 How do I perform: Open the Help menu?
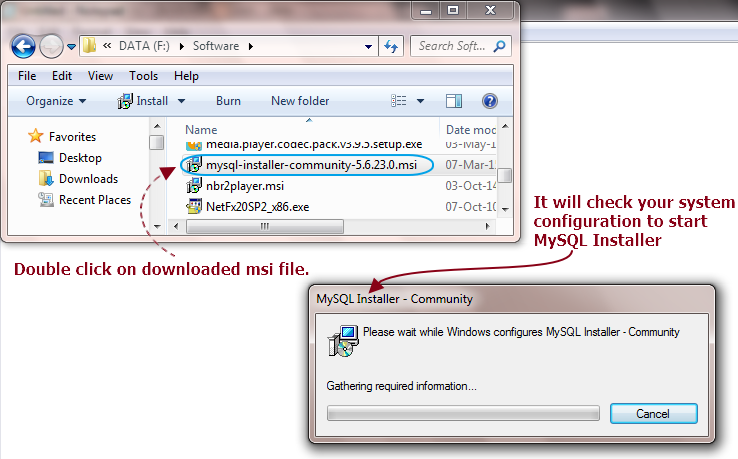186,76
